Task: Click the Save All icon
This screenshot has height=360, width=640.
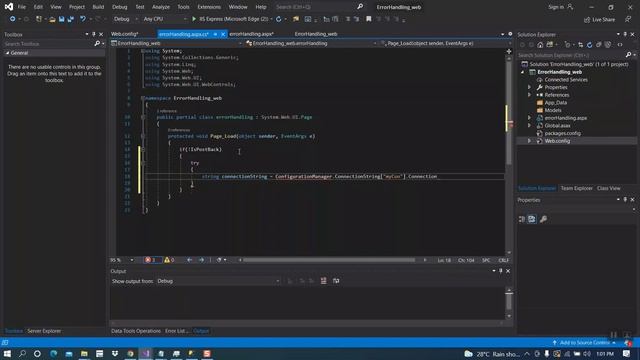Action: coord(71,19)
